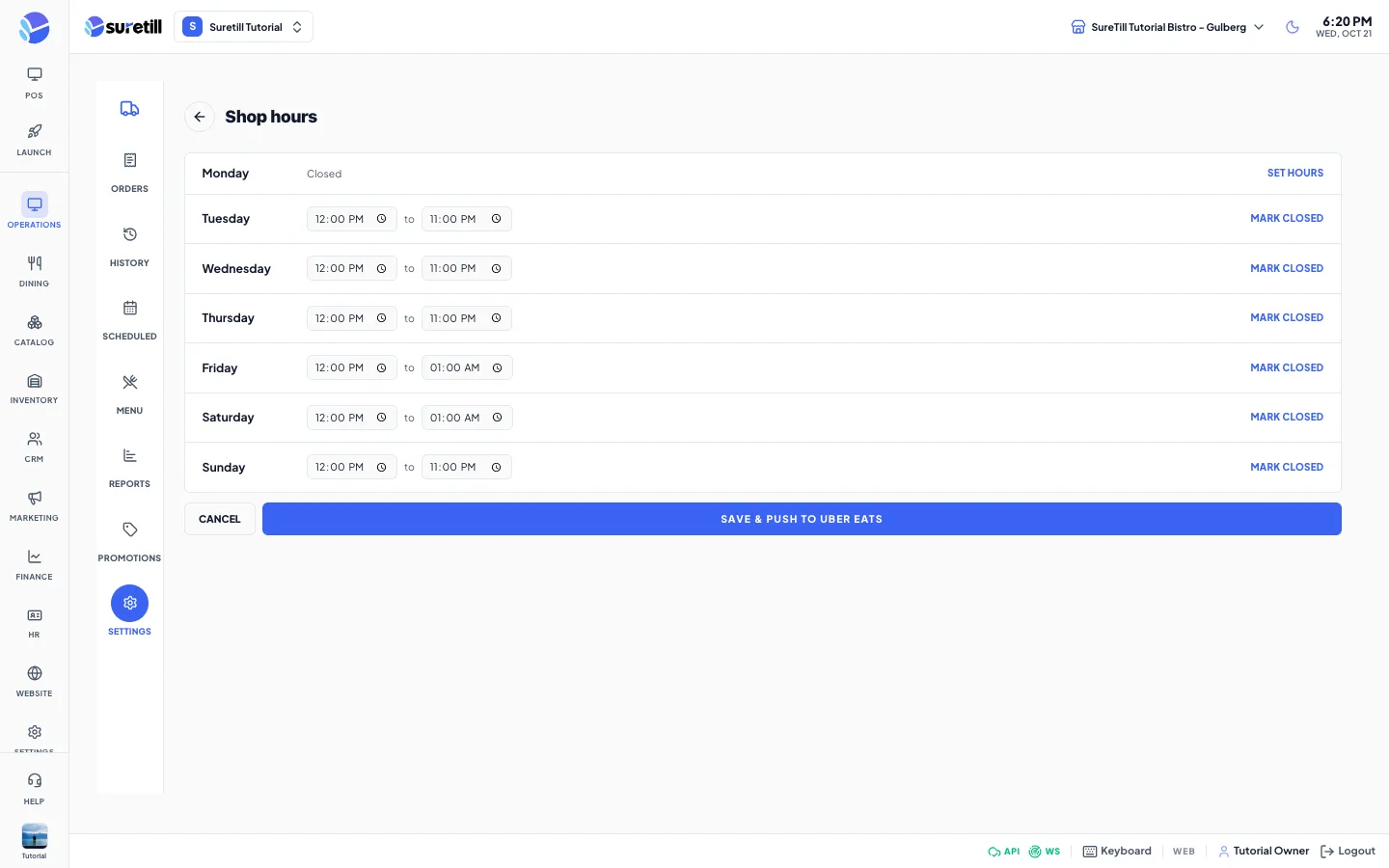Toggle dark mode moon icon
This screenshot has width=1389, height=868.
(x=1293, y=27)
